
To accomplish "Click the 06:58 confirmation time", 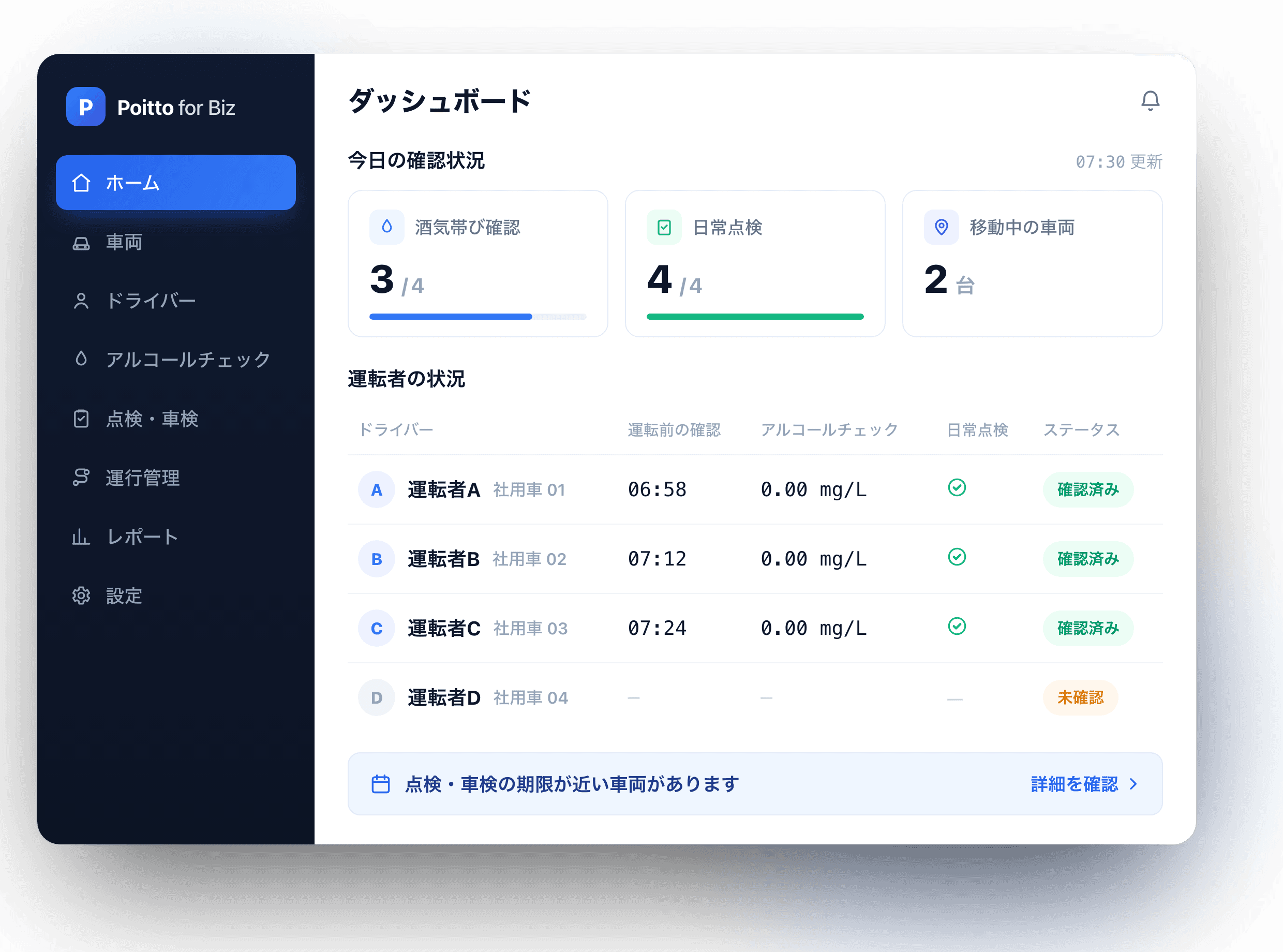I will click(657, 489).
